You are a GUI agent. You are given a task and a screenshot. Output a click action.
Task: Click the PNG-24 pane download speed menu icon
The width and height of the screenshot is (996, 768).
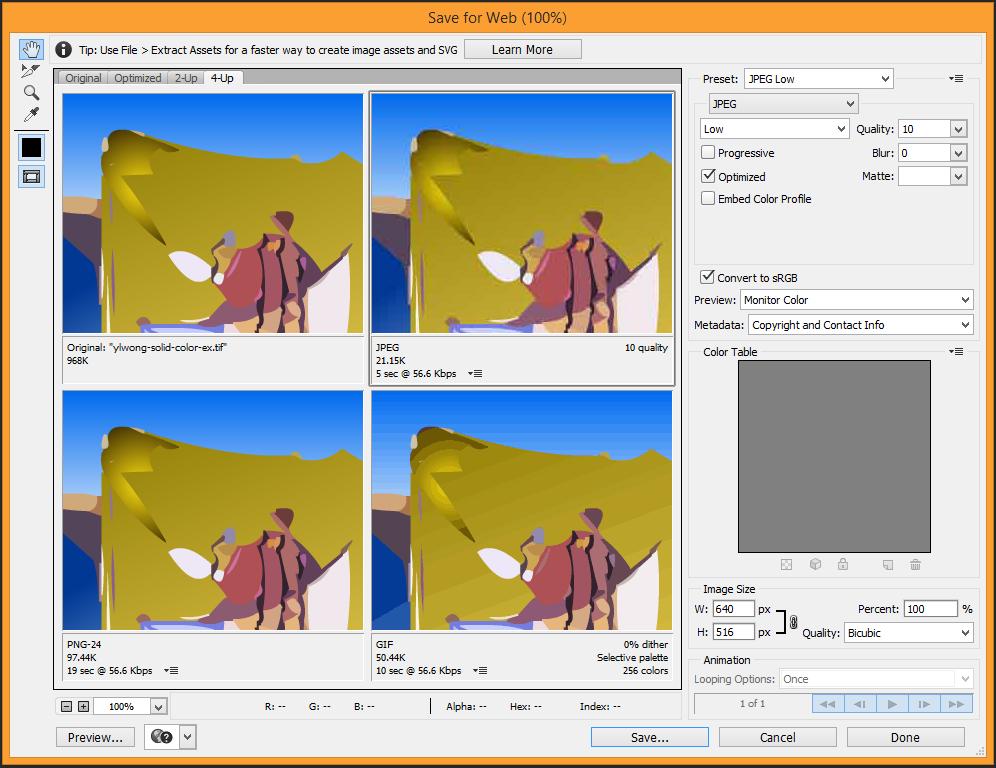click(x=171, y=670)
